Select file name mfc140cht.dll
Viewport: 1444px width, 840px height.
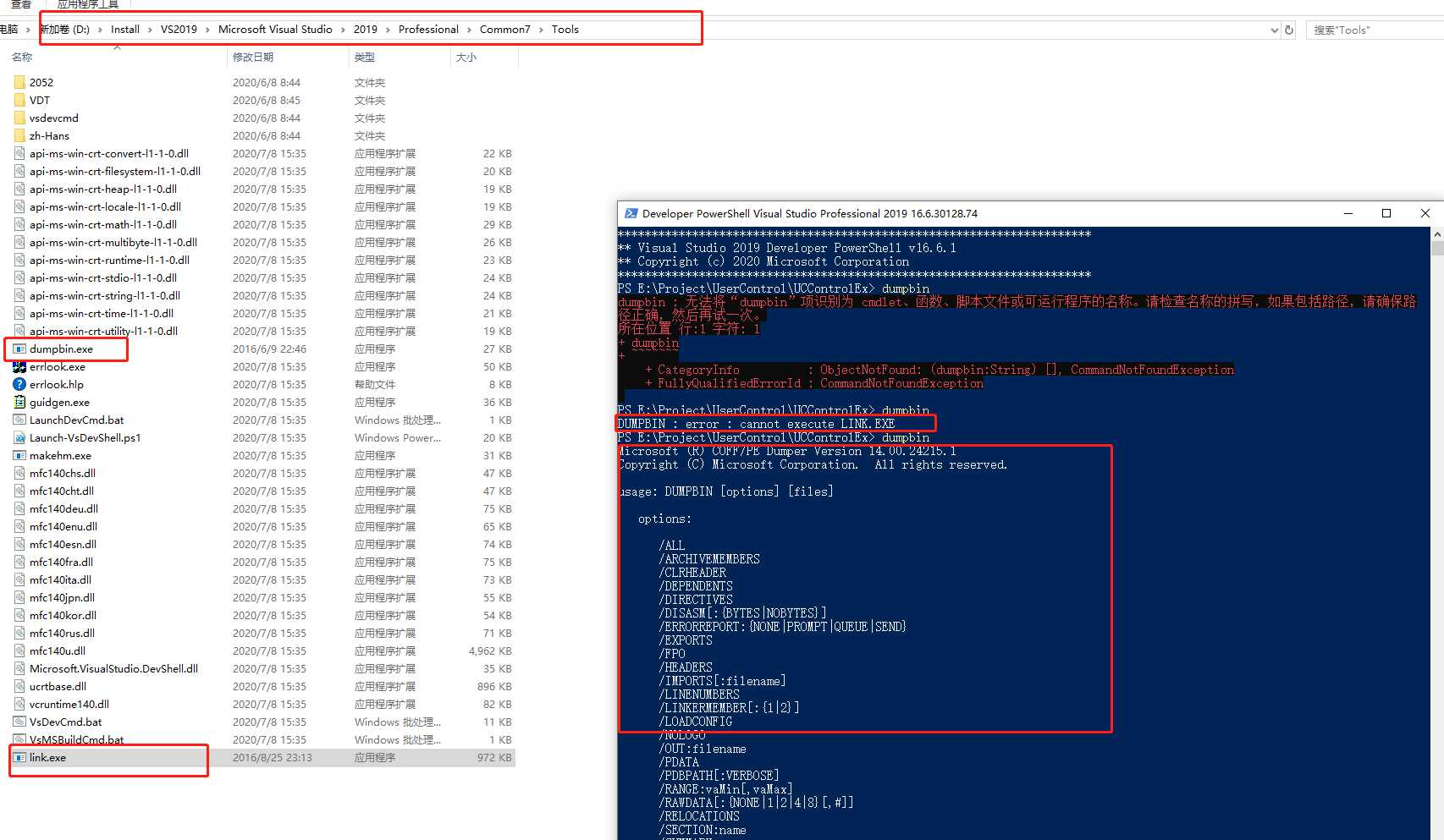pos(62,491)
